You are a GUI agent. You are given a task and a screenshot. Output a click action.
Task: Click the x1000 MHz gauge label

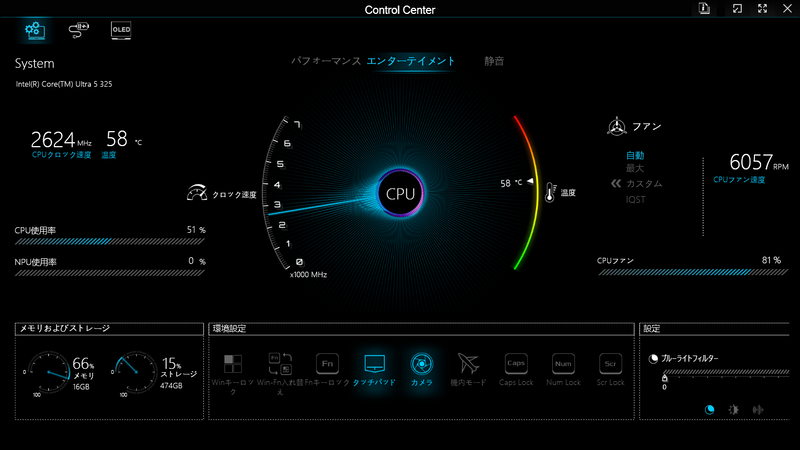point(308,274)
